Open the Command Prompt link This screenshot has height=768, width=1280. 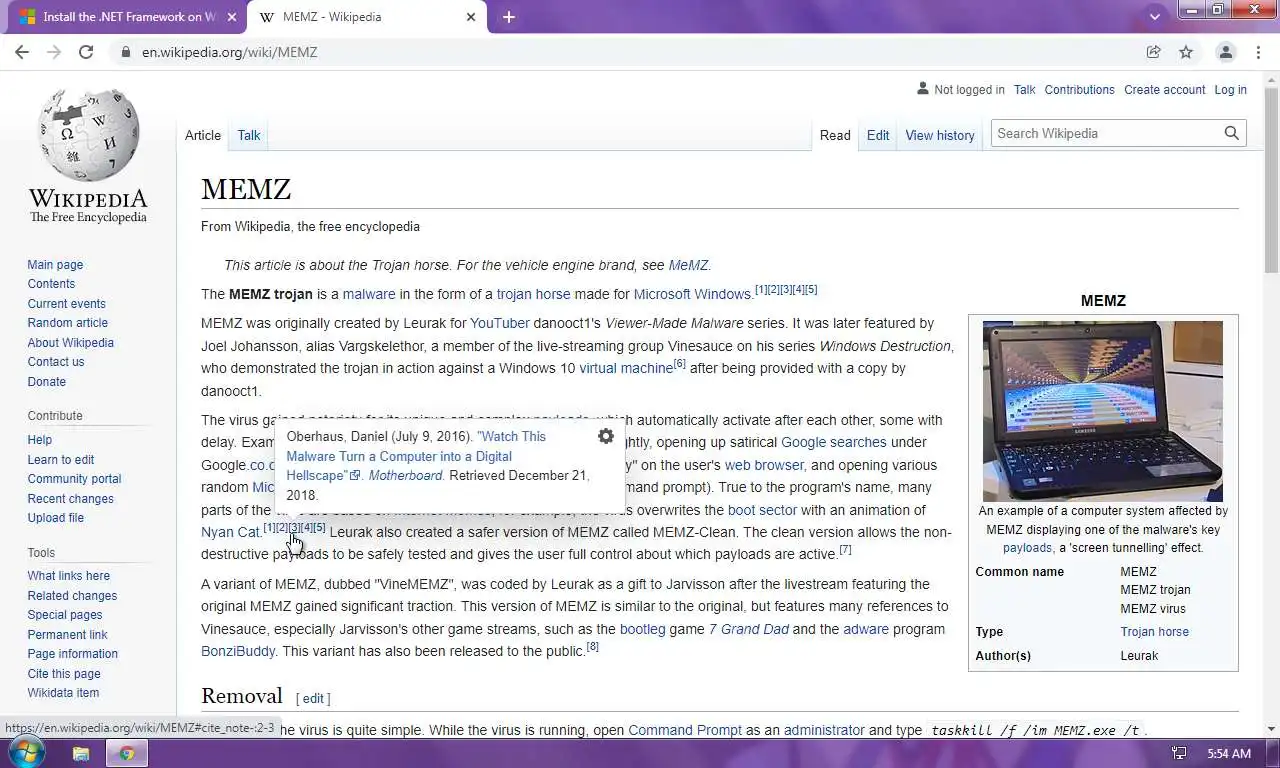tap(685, 730)
